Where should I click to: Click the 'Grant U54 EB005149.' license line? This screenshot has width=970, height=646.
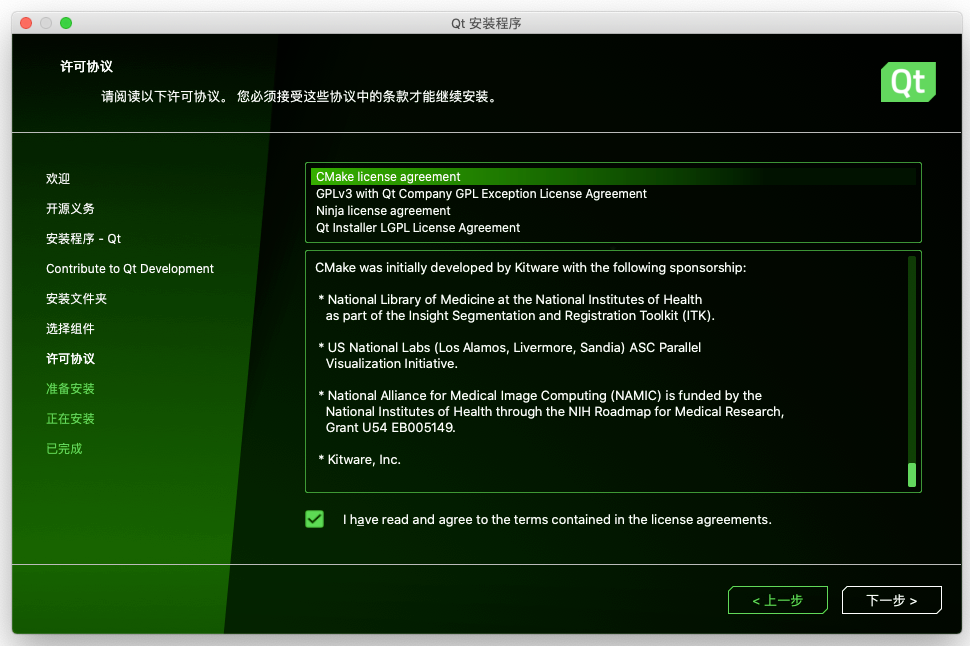point(390,428)
